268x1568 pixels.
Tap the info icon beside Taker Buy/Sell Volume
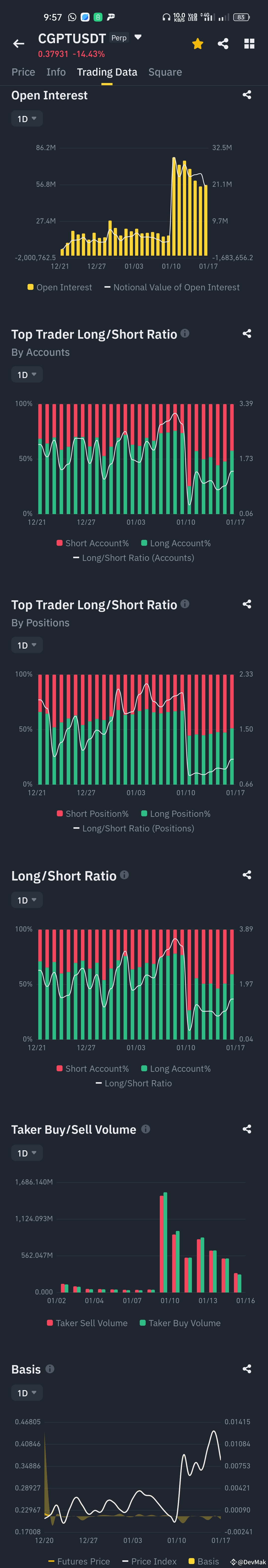(145, 1129)
